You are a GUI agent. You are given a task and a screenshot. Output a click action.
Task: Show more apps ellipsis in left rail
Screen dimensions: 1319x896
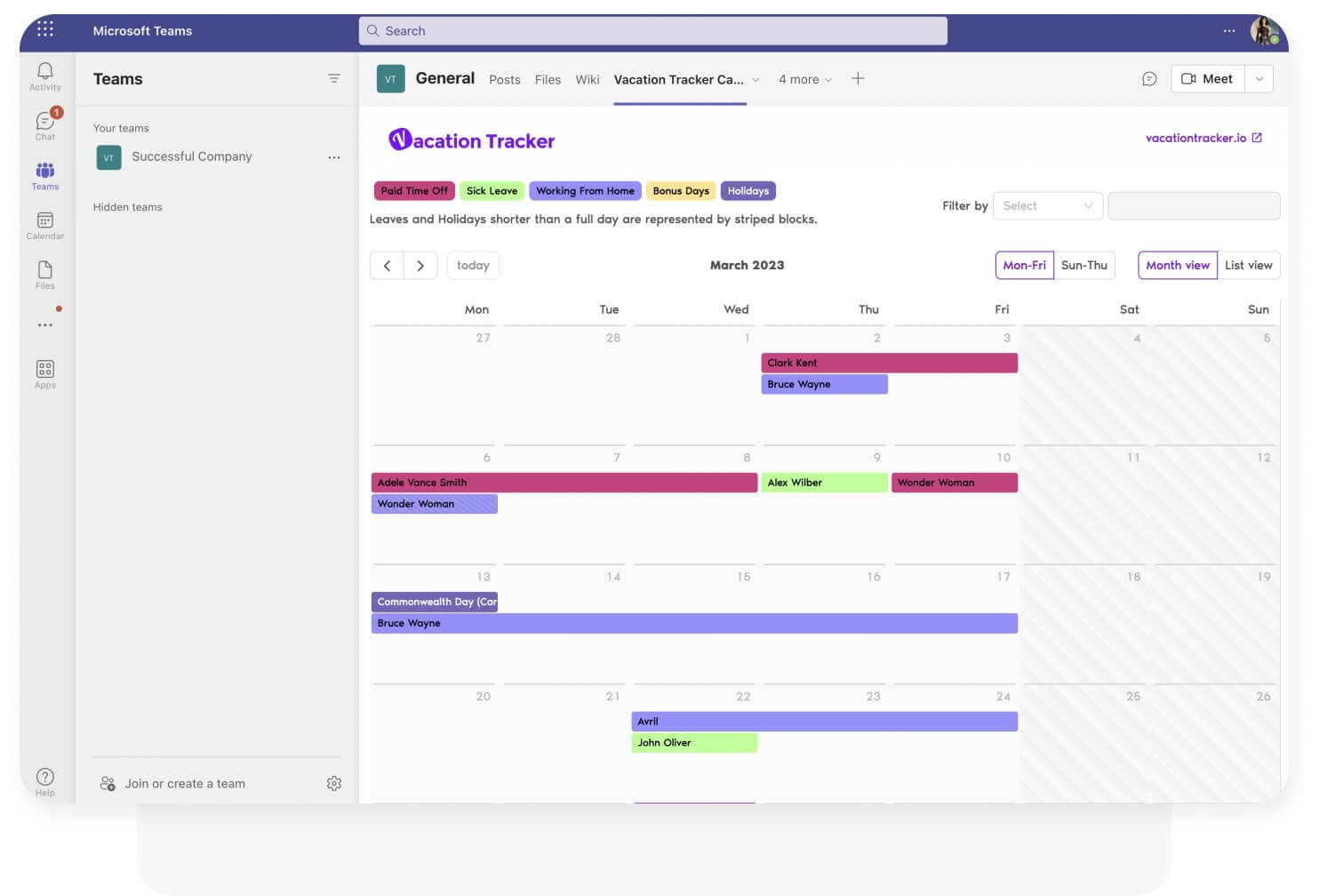coord(45,325)
